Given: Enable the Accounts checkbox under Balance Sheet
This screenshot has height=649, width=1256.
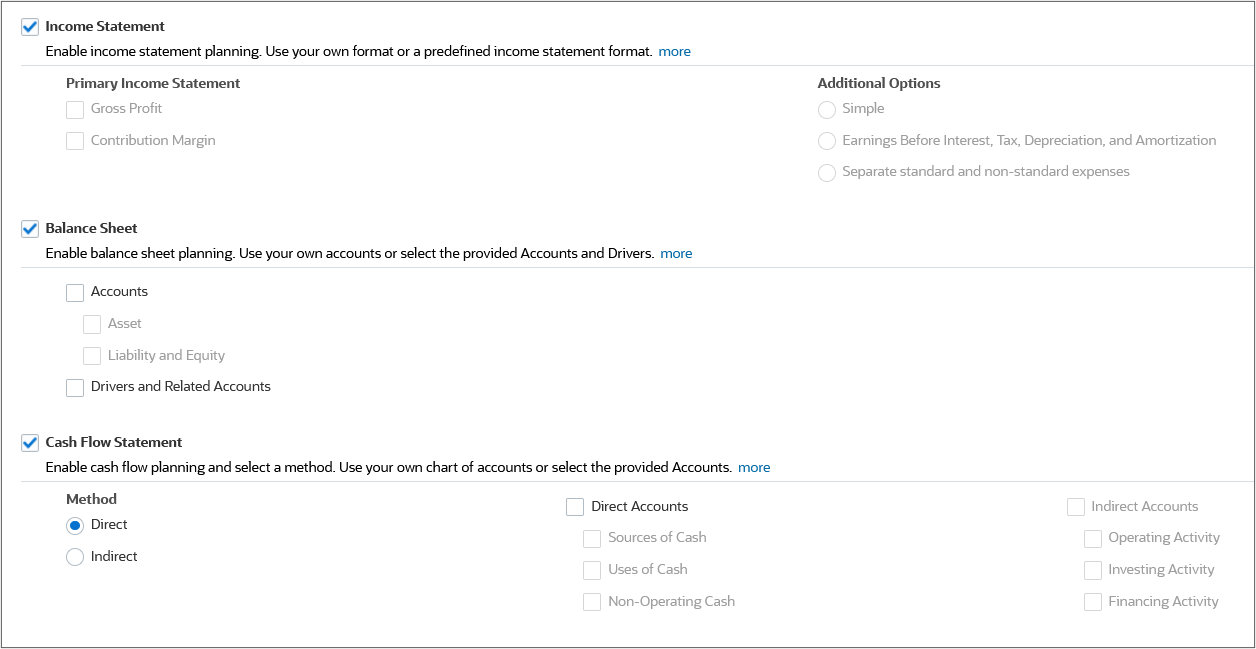Looking at the screenshot, I should (x=74, y=292).
